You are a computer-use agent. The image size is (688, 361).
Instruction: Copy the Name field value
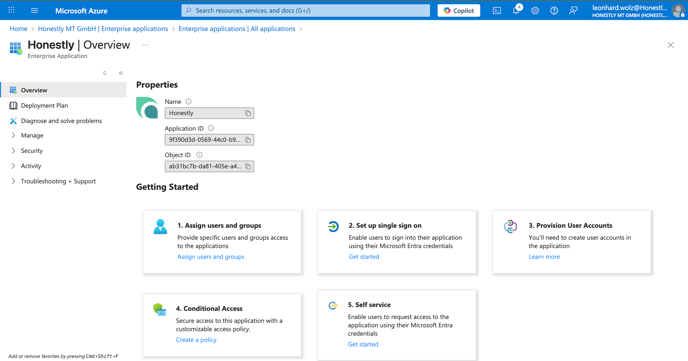click(x=248, y=113)
